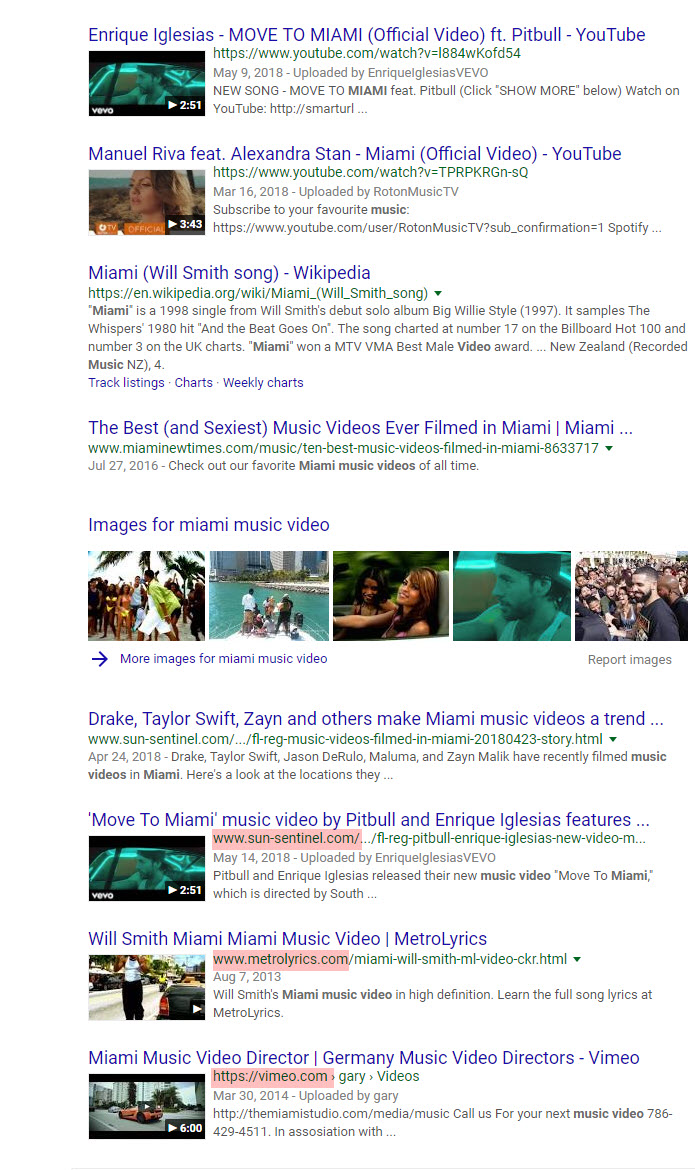Click 'May 9, 2018 - Uploaded by EnriqueIglesiasVEVO' text
This screenshot has width=695, height=1170.
point(351,72)
